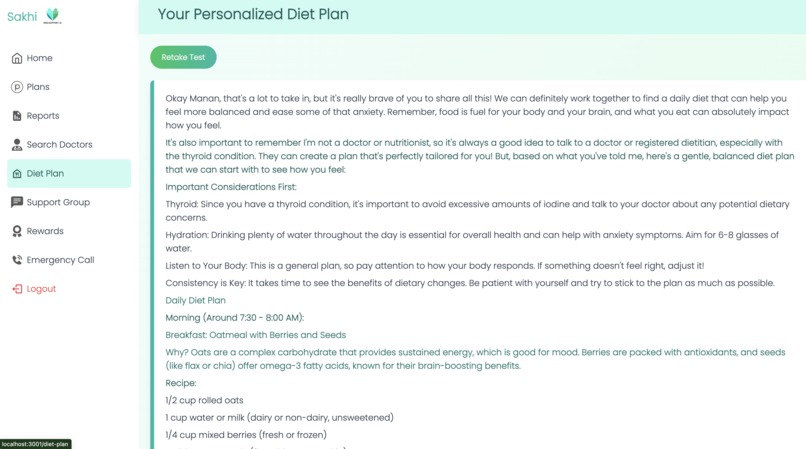Viewport: 806px width, 449px height.
Task: Click the Logout arrow icon
Action: [17, 289]
